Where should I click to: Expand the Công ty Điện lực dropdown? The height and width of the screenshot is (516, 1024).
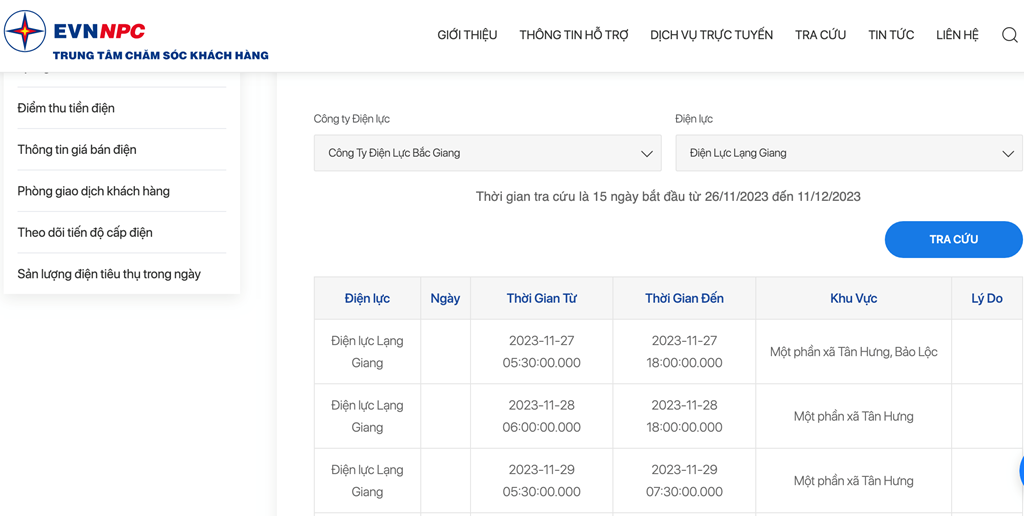click(x=487, y=153)
